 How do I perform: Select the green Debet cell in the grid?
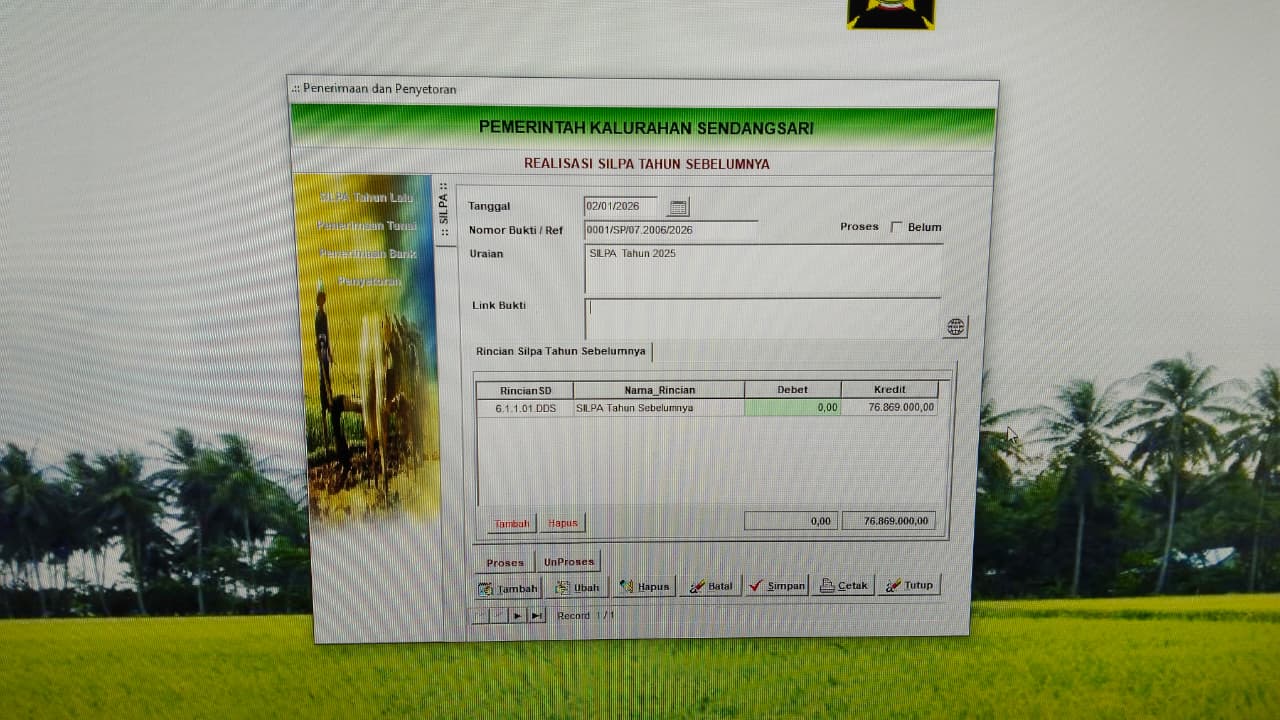tap(792, 408)
